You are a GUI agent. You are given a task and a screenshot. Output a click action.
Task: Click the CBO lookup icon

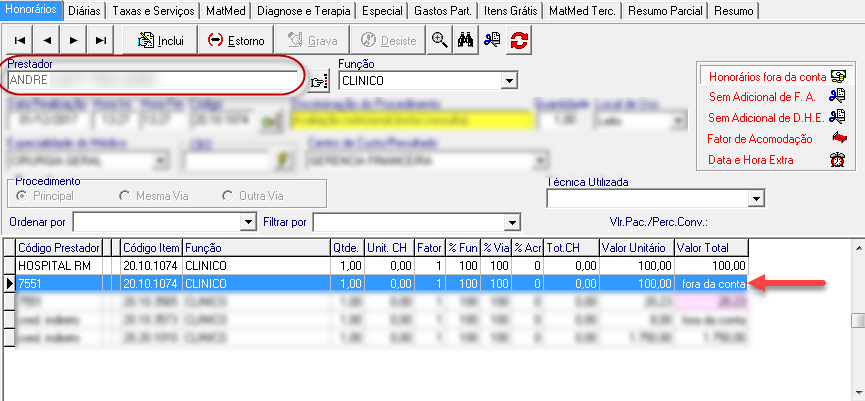click(x=283, y=161)
